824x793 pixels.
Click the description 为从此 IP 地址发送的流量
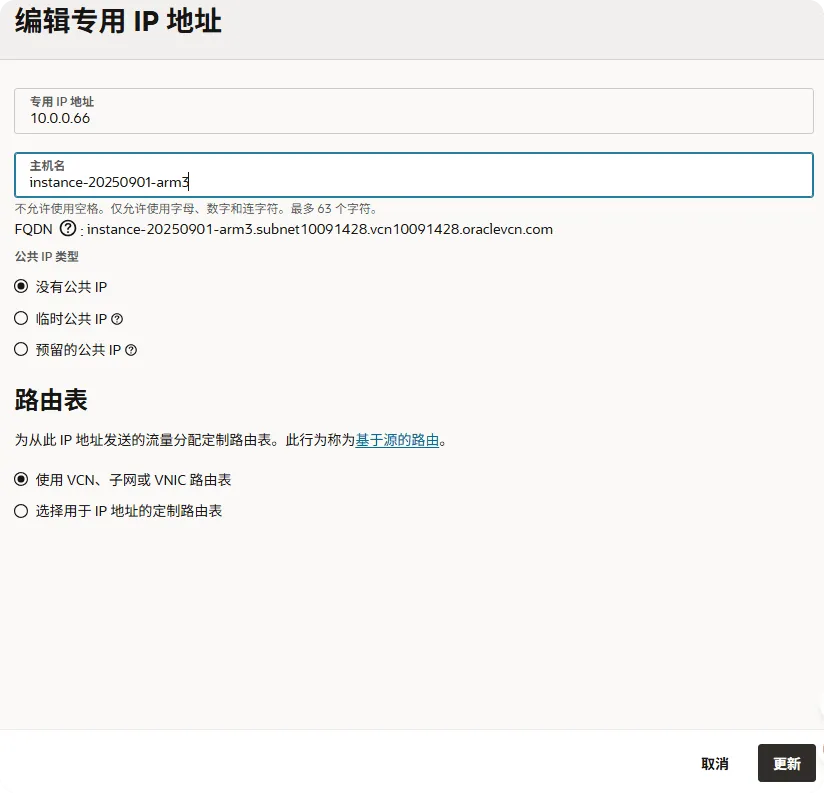tap(231, 440)
